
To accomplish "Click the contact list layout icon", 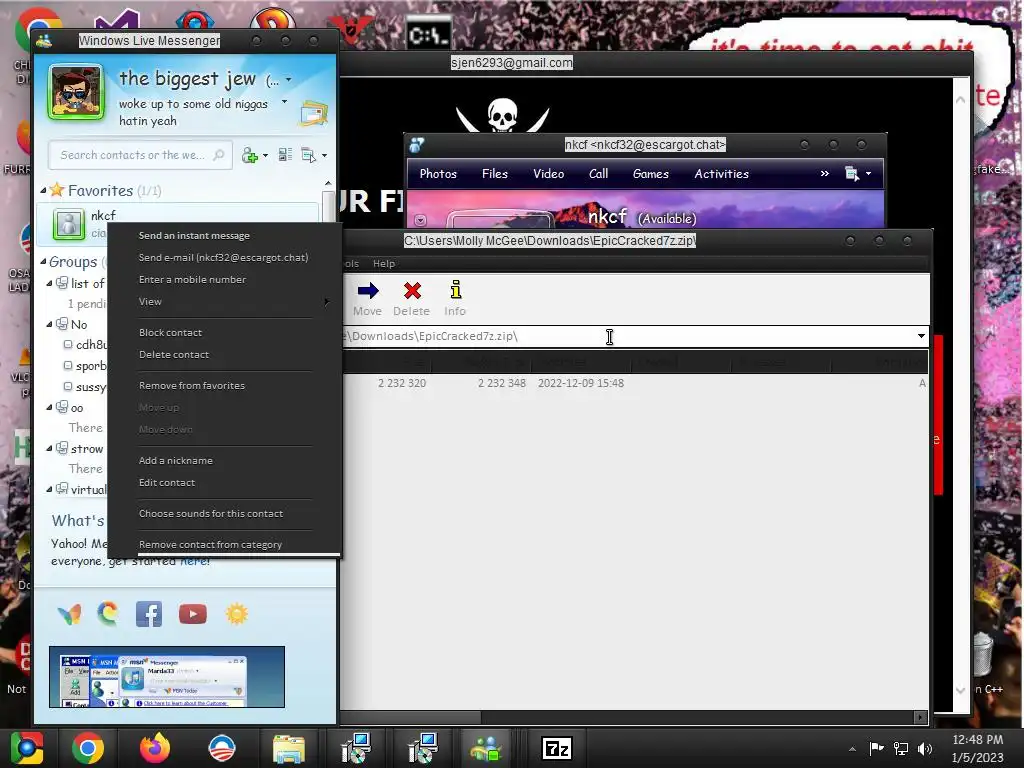I will pyautogui.click(x=285, y=155).
